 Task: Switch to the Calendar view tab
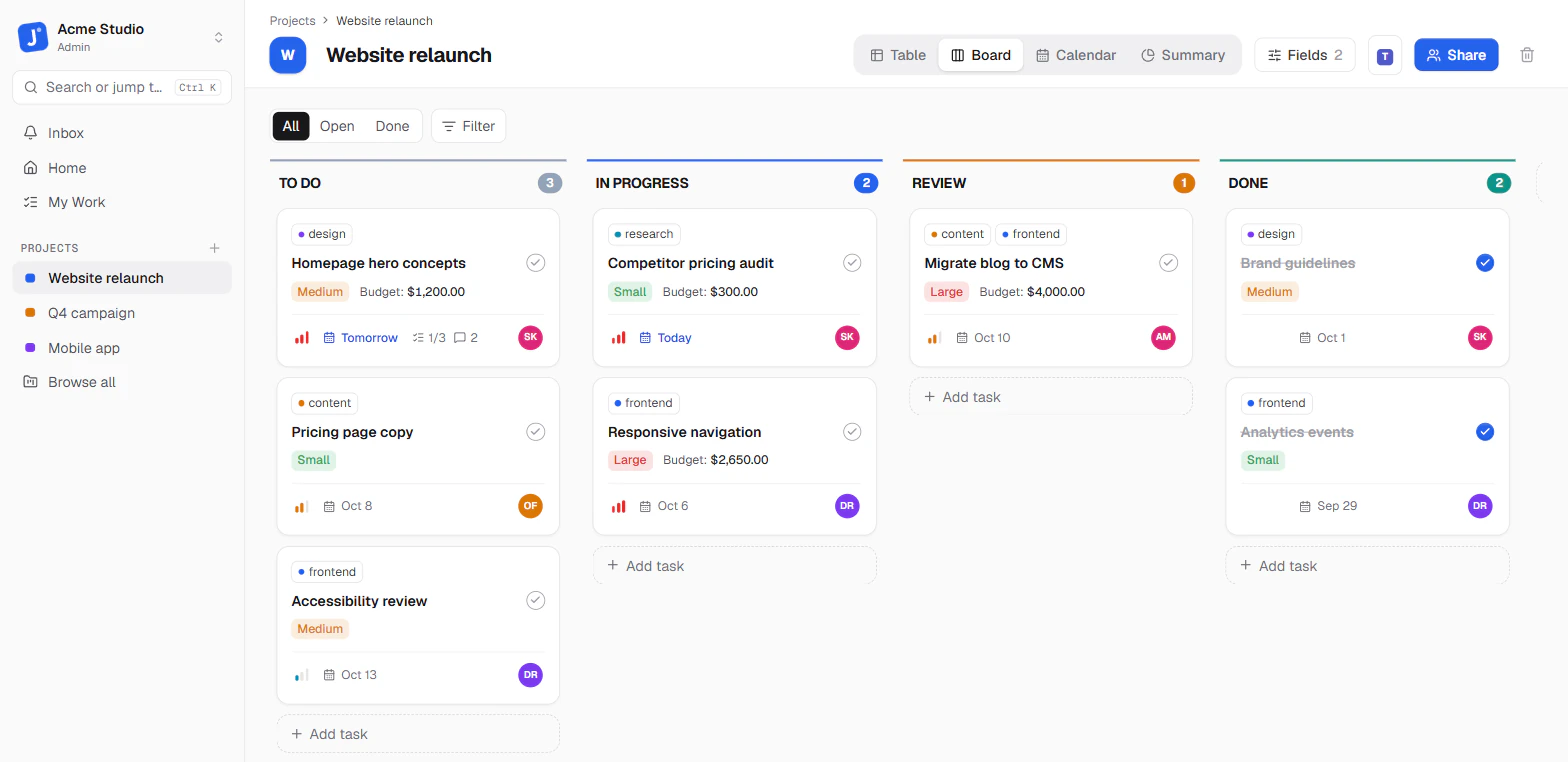pyautogui.click(x=1076, y=55)
